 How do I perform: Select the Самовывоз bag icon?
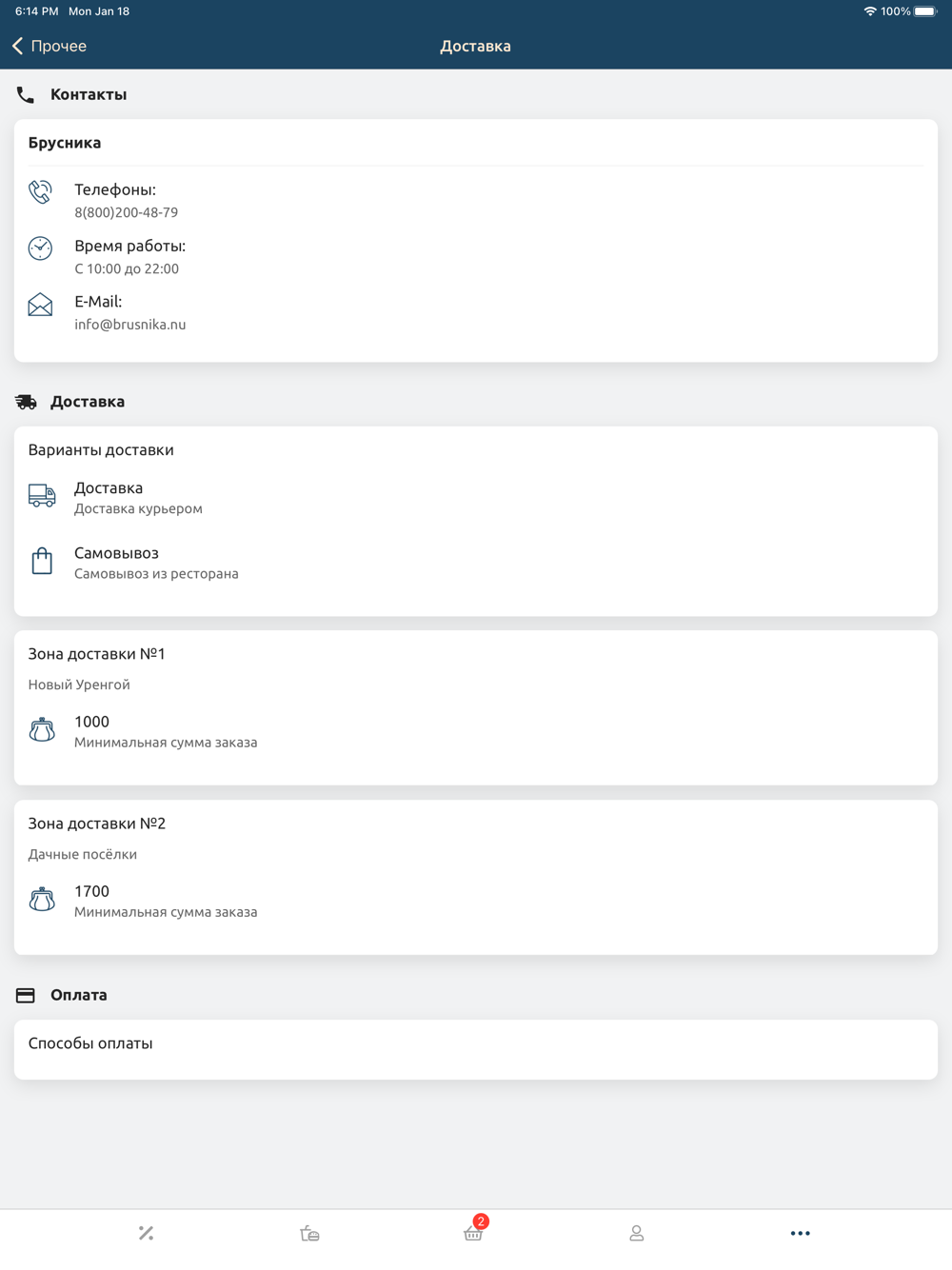(x=42, y=561)
